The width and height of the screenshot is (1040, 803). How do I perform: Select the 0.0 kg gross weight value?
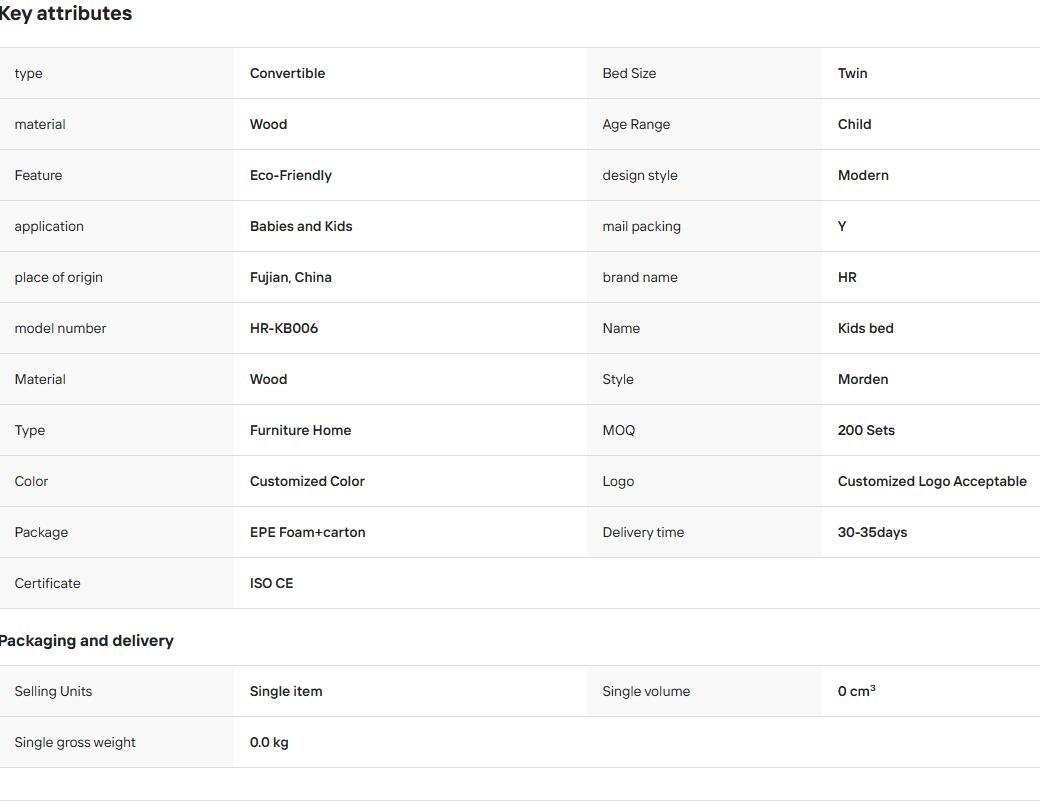coord(269,742)
